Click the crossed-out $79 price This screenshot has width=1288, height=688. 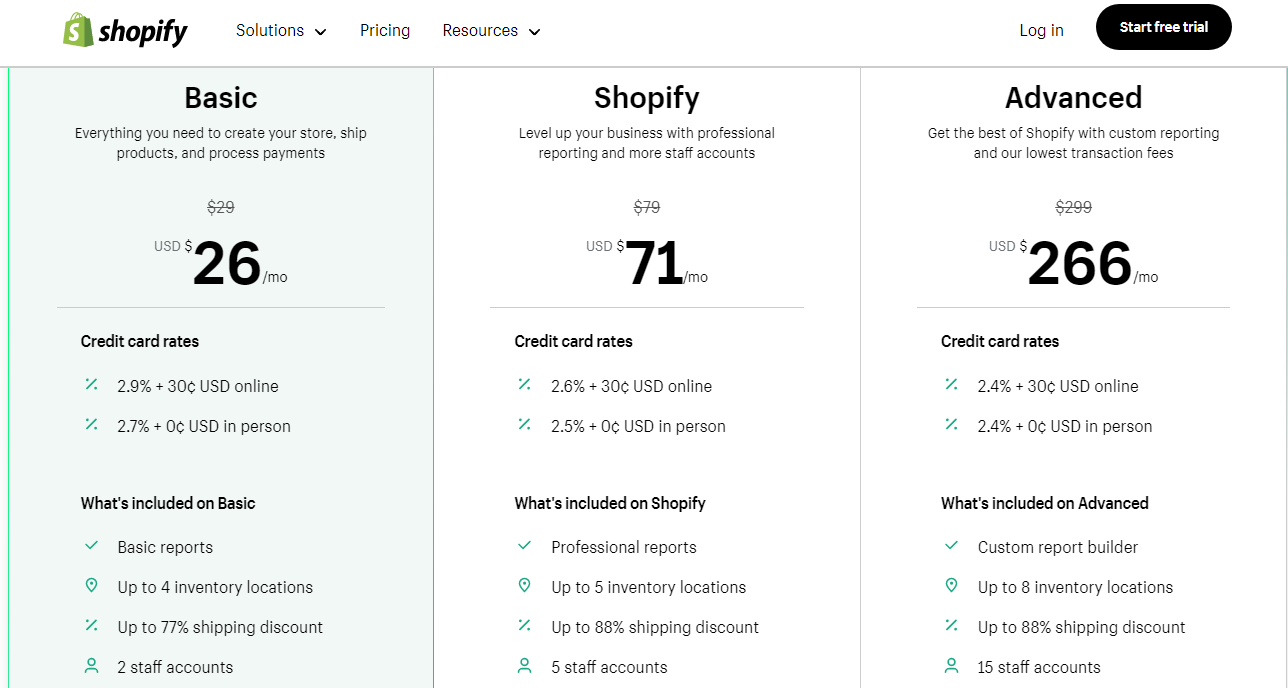[647, 207]
